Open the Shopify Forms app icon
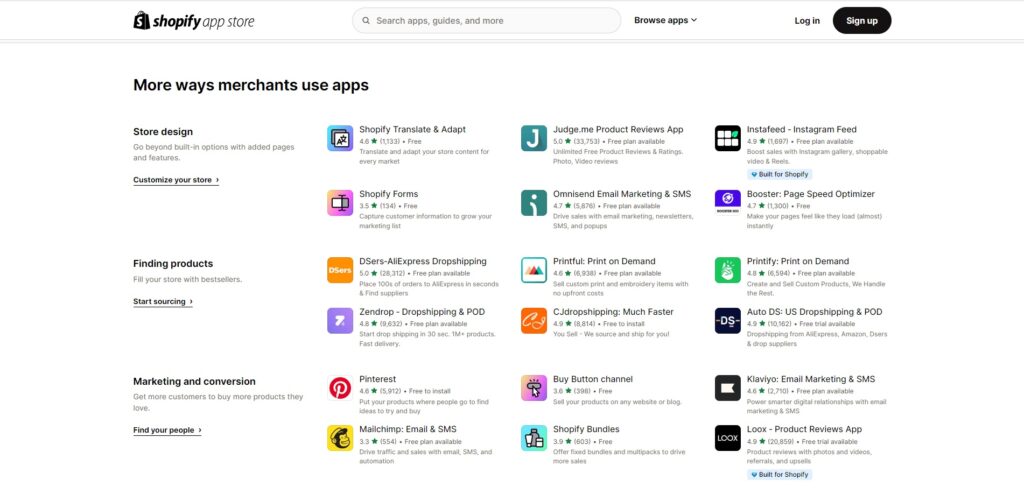Image resolution: width=1024 pixels, height=494 pixels. (340, 203)
